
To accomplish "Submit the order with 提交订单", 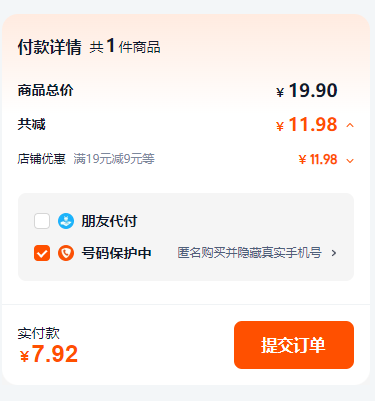I will pyautogui.click(x=294, y=345).
